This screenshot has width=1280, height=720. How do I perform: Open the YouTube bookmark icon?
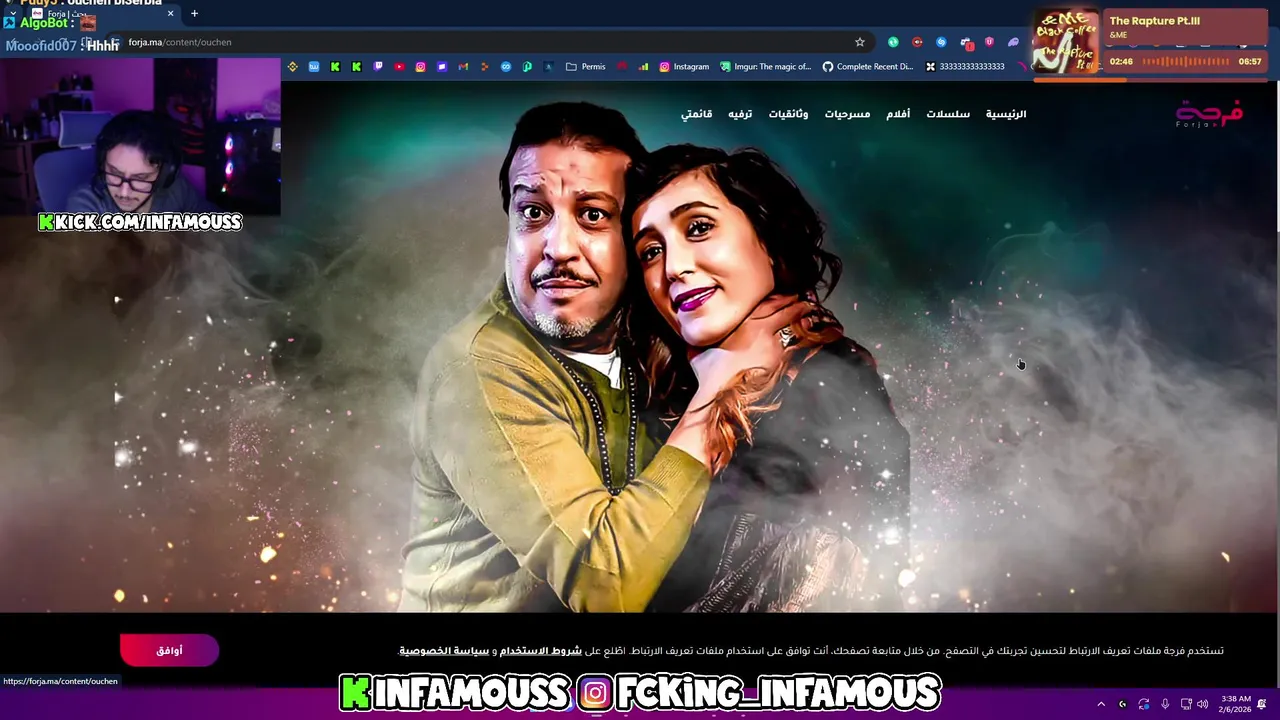[399, 67]
